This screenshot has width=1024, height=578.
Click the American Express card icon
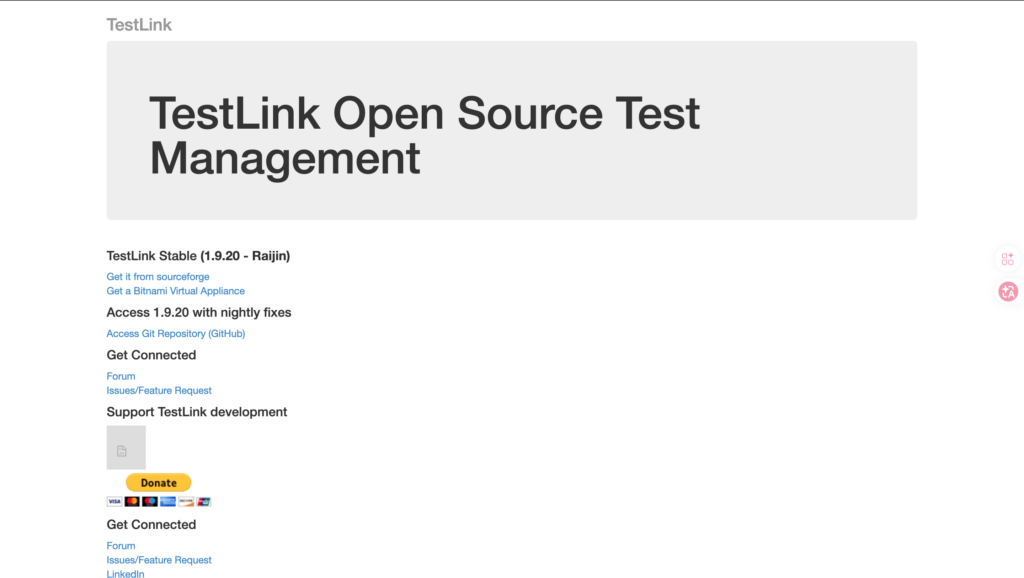point(168,501)
